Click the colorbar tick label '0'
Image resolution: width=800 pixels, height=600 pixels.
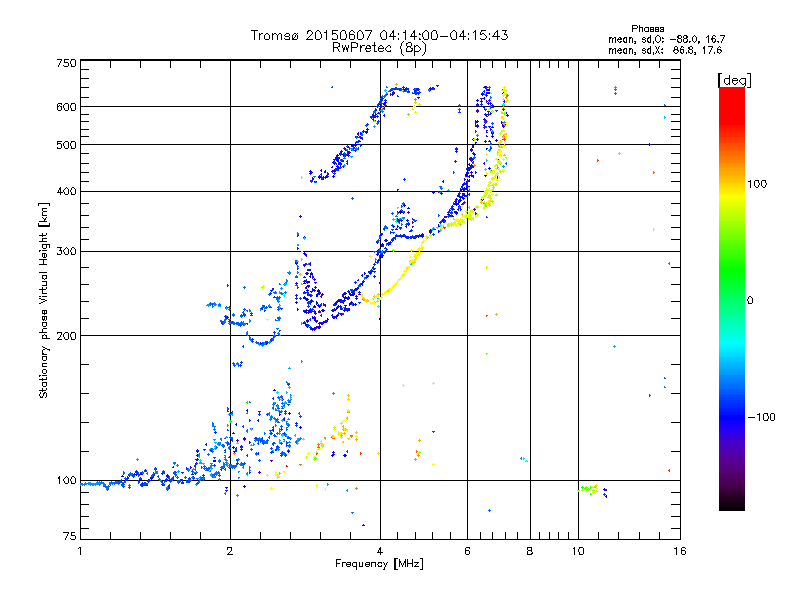750,301
